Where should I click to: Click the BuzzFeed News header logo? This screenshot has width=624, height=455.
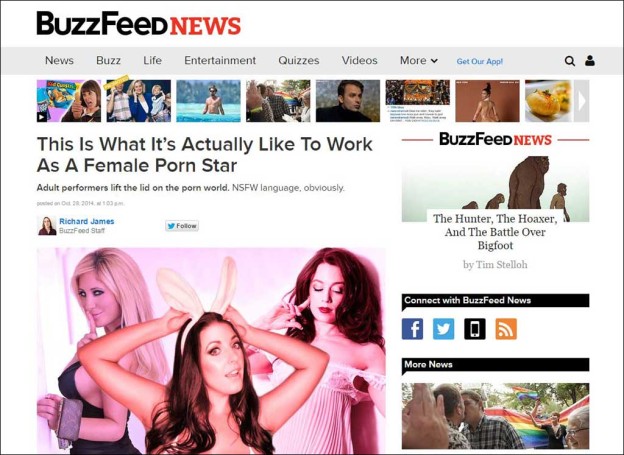(x=138, y=24)
